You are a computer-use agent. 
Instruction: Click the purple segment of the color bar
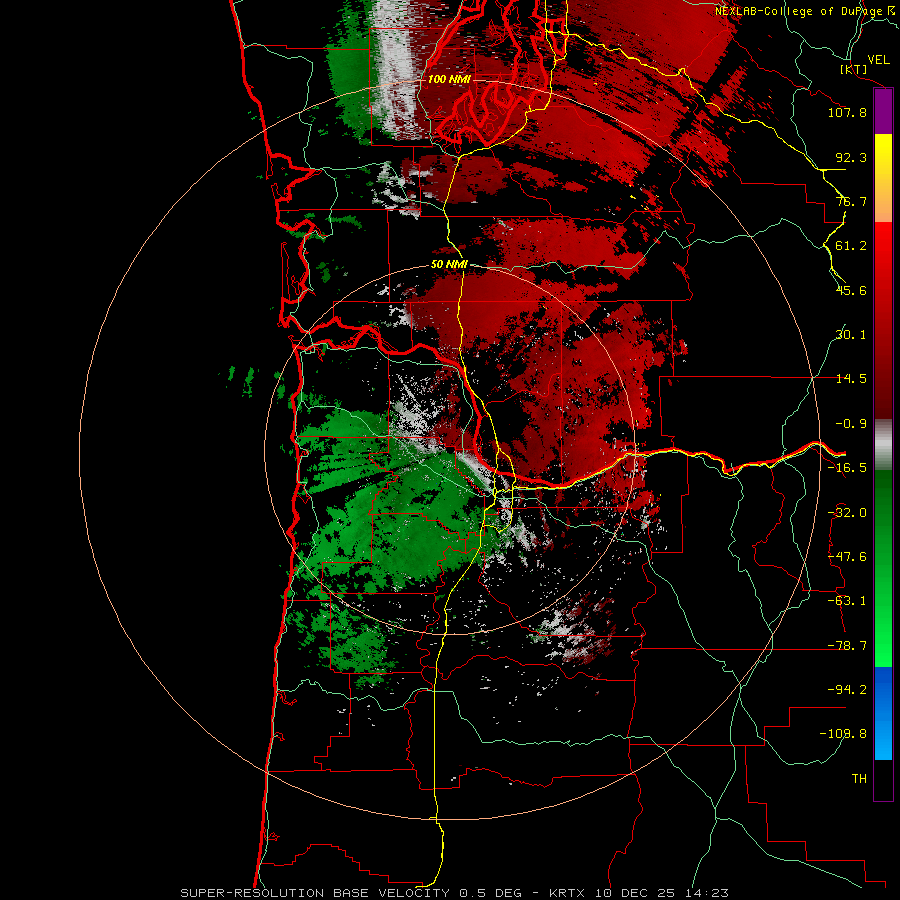[883, 112]
